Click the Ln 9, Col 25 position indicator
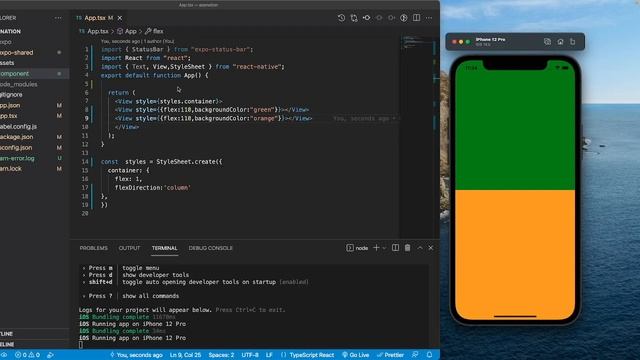Image resolution: width=640 pixels, height=360 pixels. pos(185,355)
